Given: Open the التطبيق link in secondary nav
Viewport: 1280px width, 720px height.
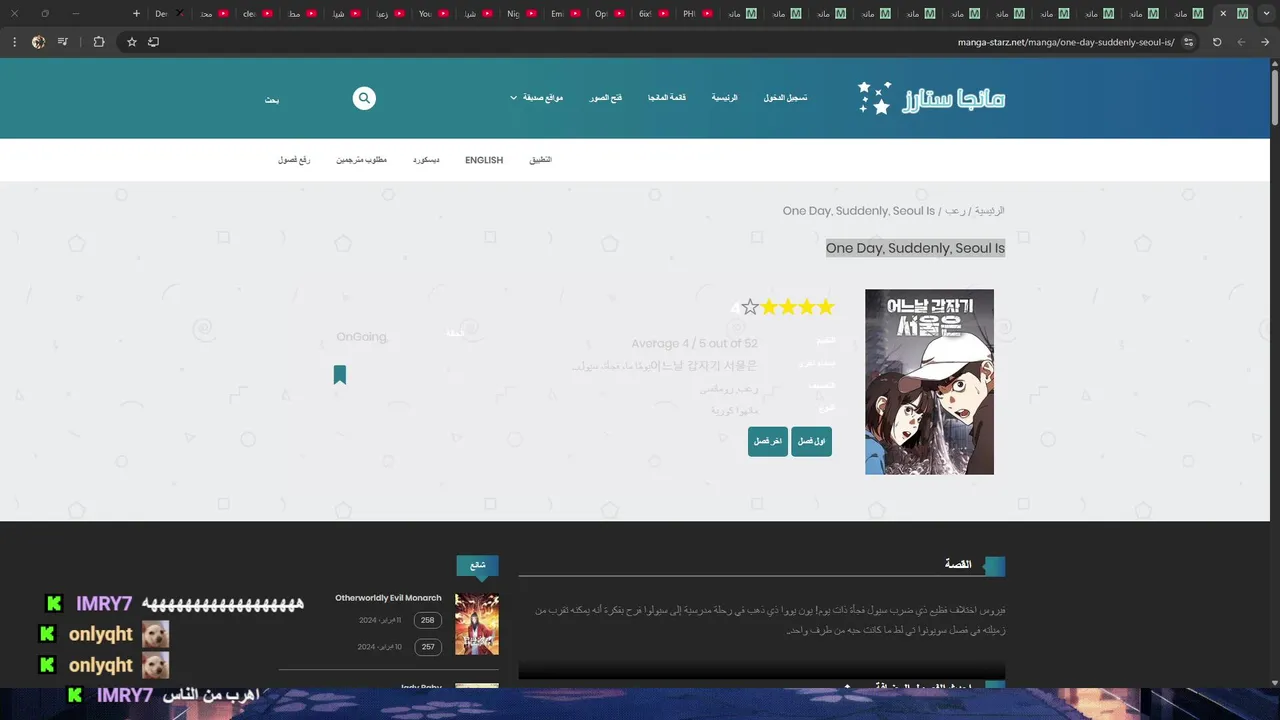Looking at the screenshot, I should (540, 160).
